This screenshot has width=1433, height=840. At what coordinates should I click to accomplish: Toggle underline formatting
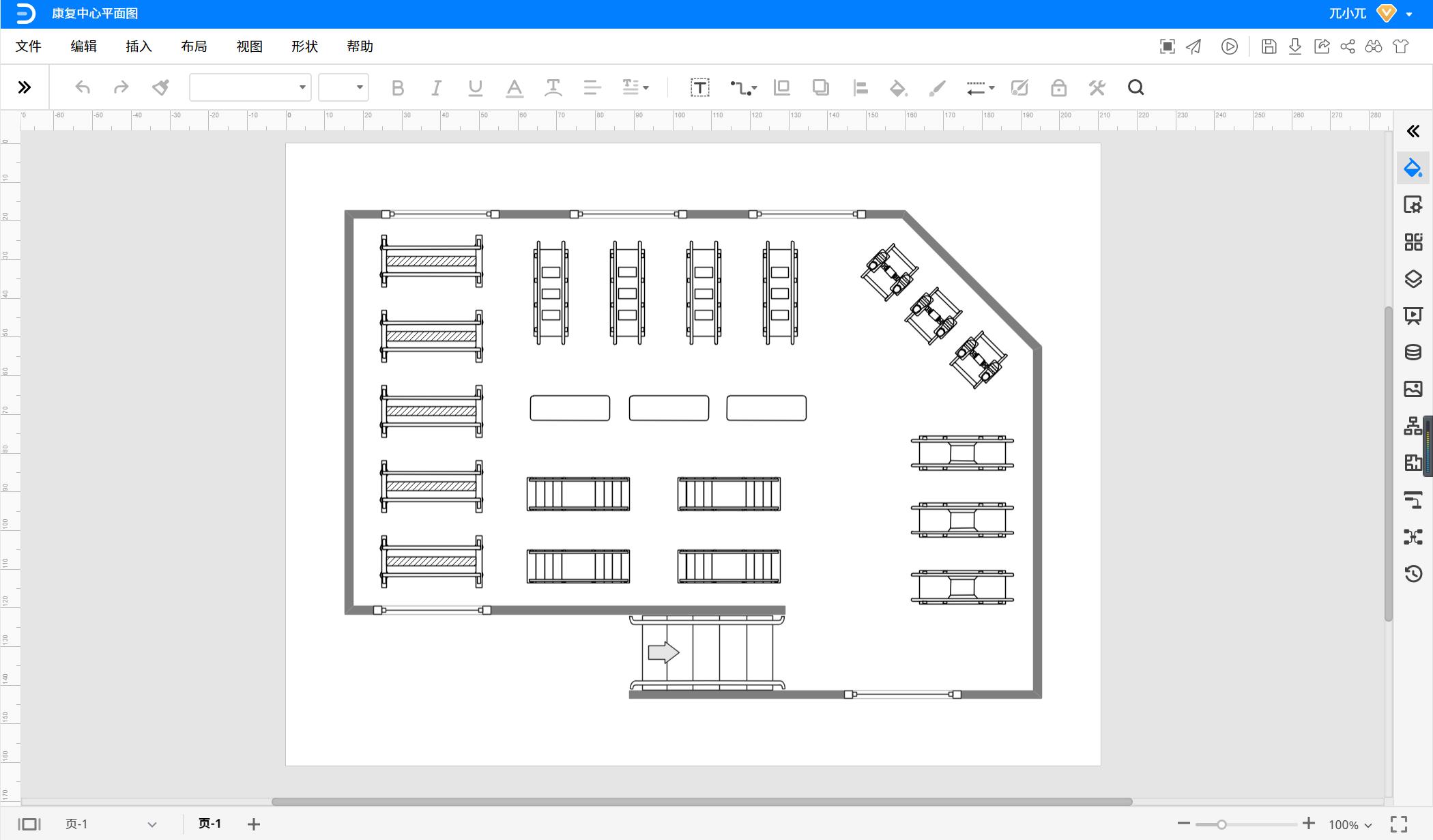[x=476, y=87]
